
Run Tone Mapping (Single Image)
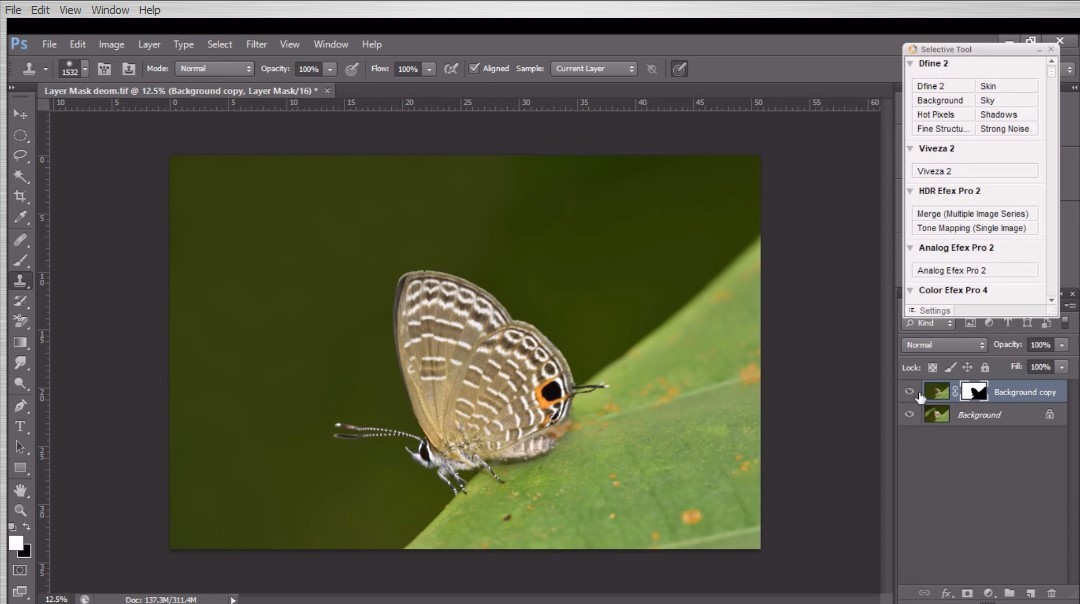pyautogui.click(x=974, y=227)
